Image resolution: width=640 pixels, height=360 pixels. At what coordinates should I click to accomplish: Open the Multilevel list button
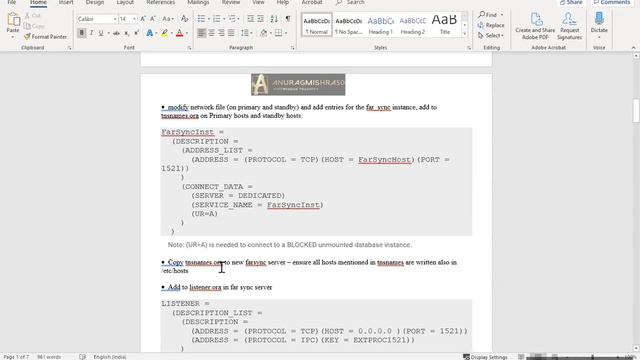[x=232, y=19]
